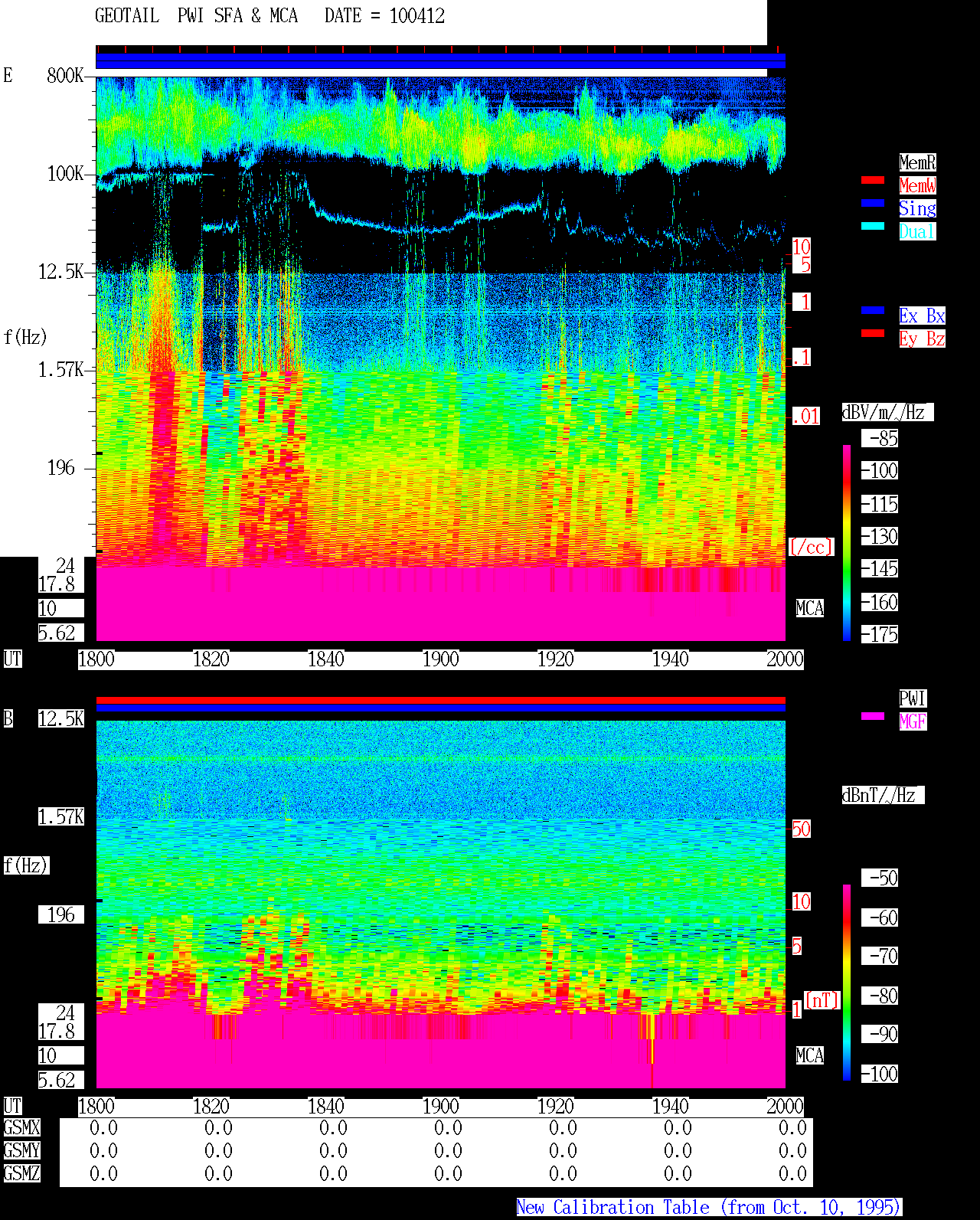The width and height of the screenshot is (980, 1220).
Task: Click the E panel label
Action: (8, 75)
